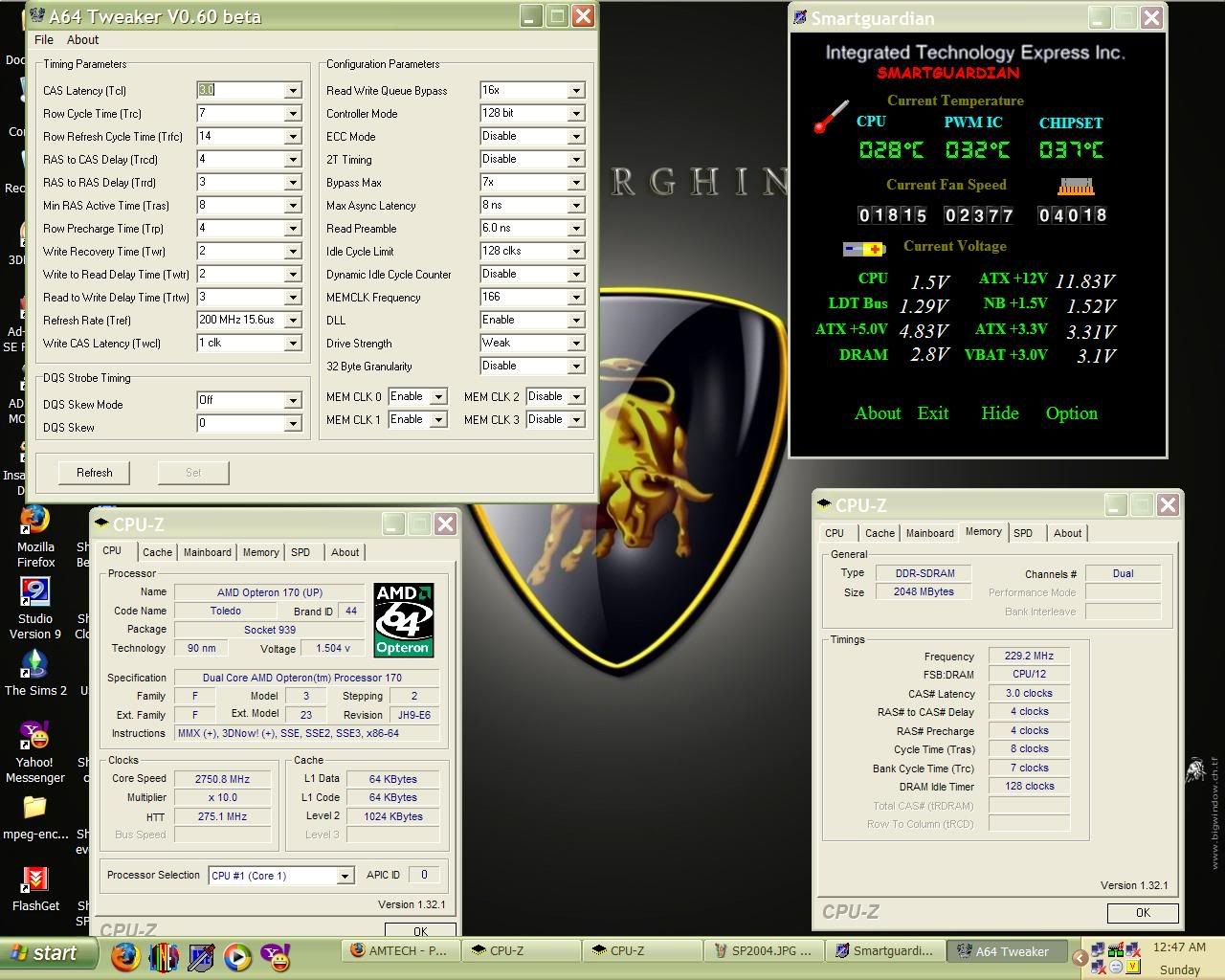Click Smartguardian title bar icon
Screen dimensions: 1225x980
(800, 17)
